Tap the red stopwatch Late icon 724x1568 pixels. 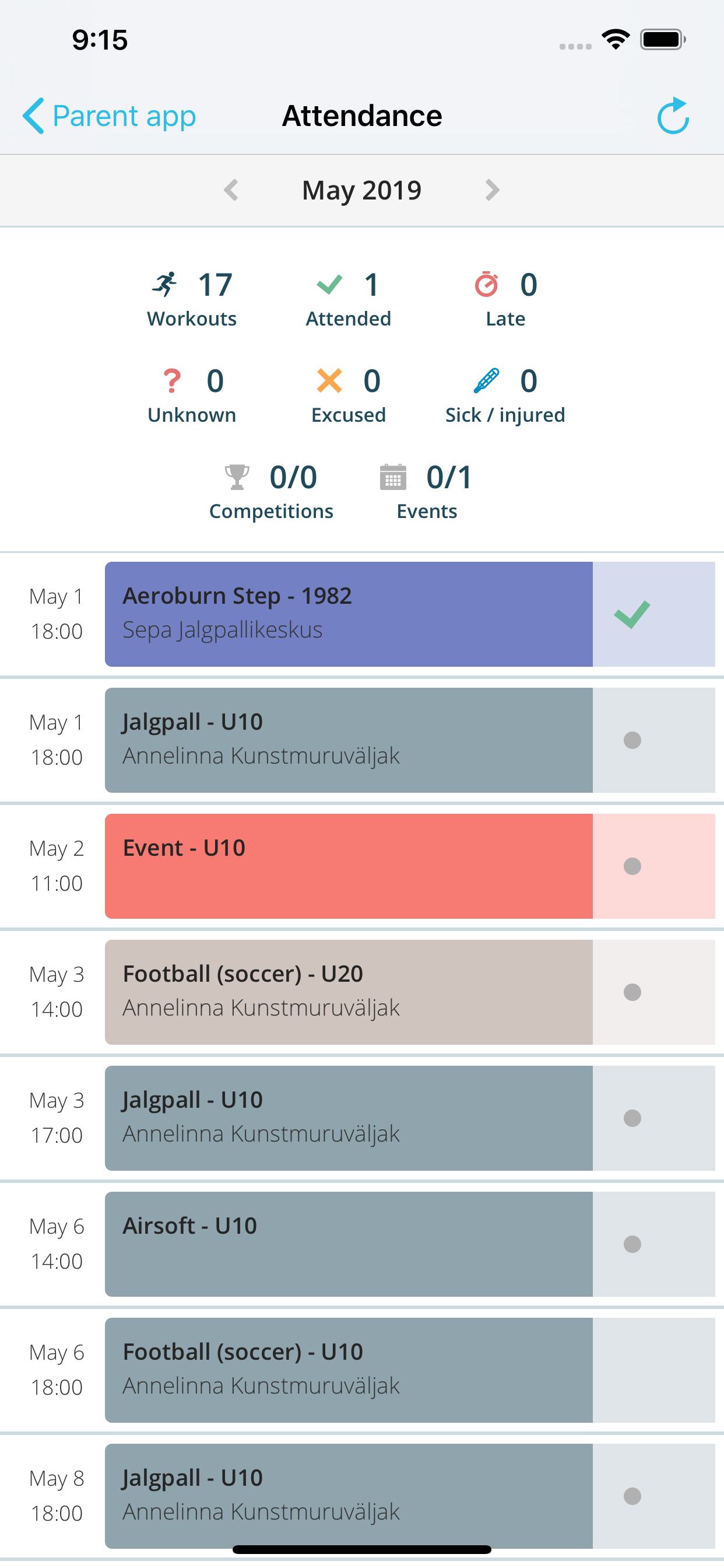(486, 284)
